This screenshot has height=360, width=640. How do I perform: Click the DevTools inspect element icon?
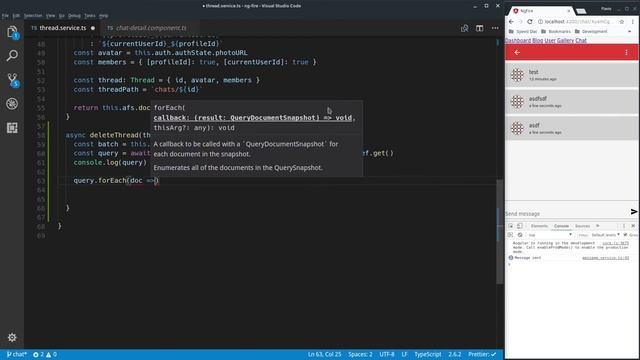(x=511, y=226)
